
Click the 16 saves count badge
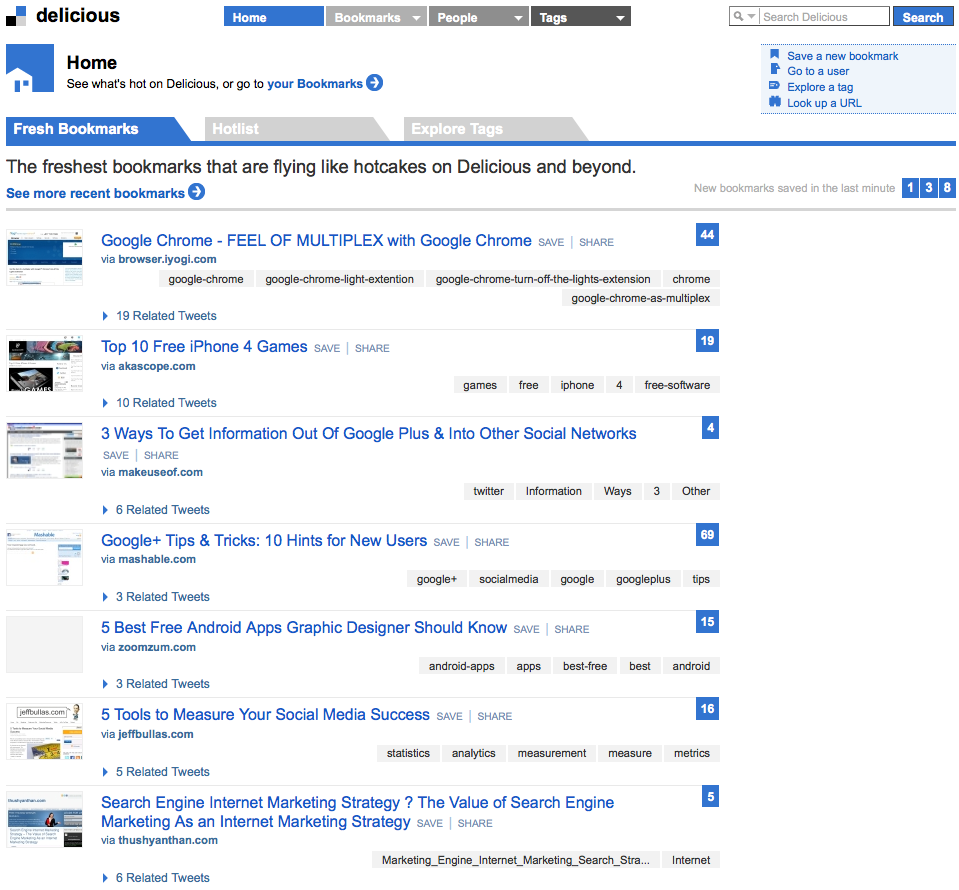(x=707, y=708)
